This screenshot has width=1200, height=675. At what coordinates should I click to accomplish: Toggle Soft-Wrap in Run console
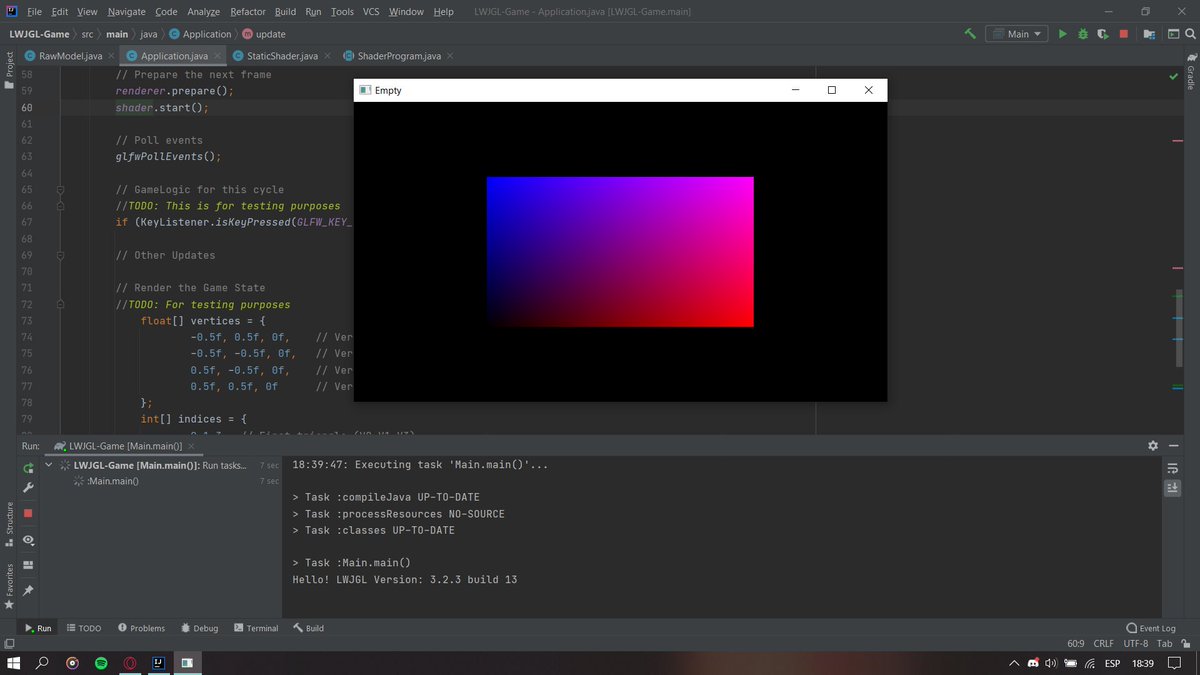tap(1172, 467)
